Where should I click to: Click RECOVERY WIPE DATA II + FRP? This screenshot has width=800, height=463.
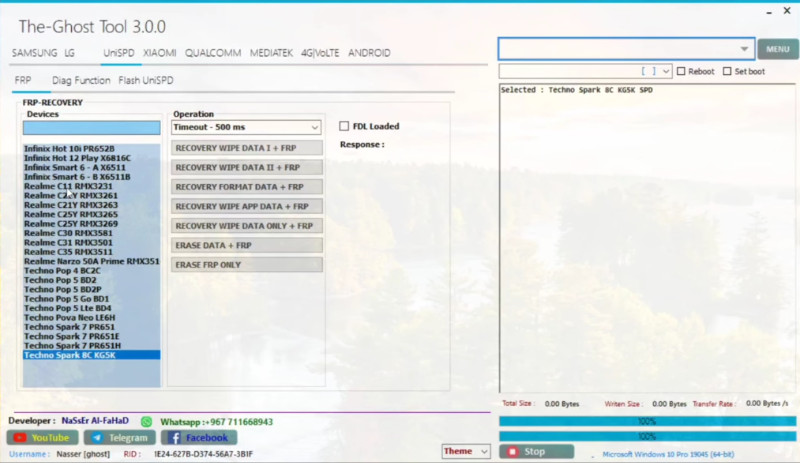[x=247, y=167]
